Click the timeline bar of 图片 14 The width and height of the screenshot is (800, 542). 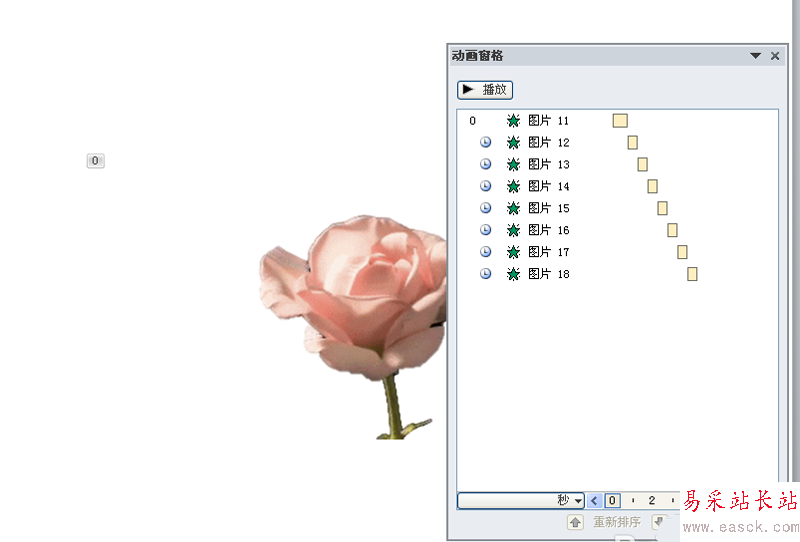pyautogui.click(x=653, y=187)
